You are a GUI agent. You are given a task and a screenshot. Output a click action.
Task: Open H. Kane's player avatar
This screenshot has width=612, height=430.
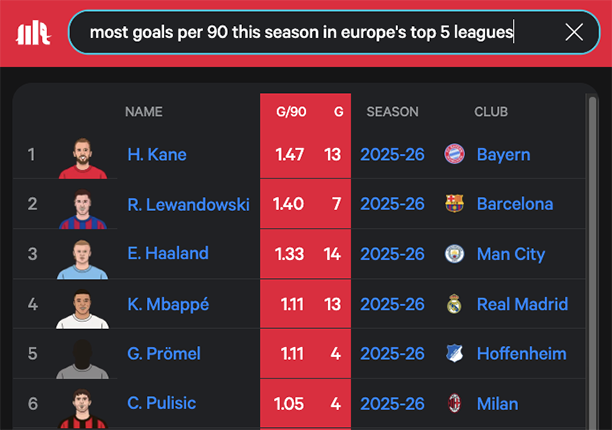tap(82, 157)
